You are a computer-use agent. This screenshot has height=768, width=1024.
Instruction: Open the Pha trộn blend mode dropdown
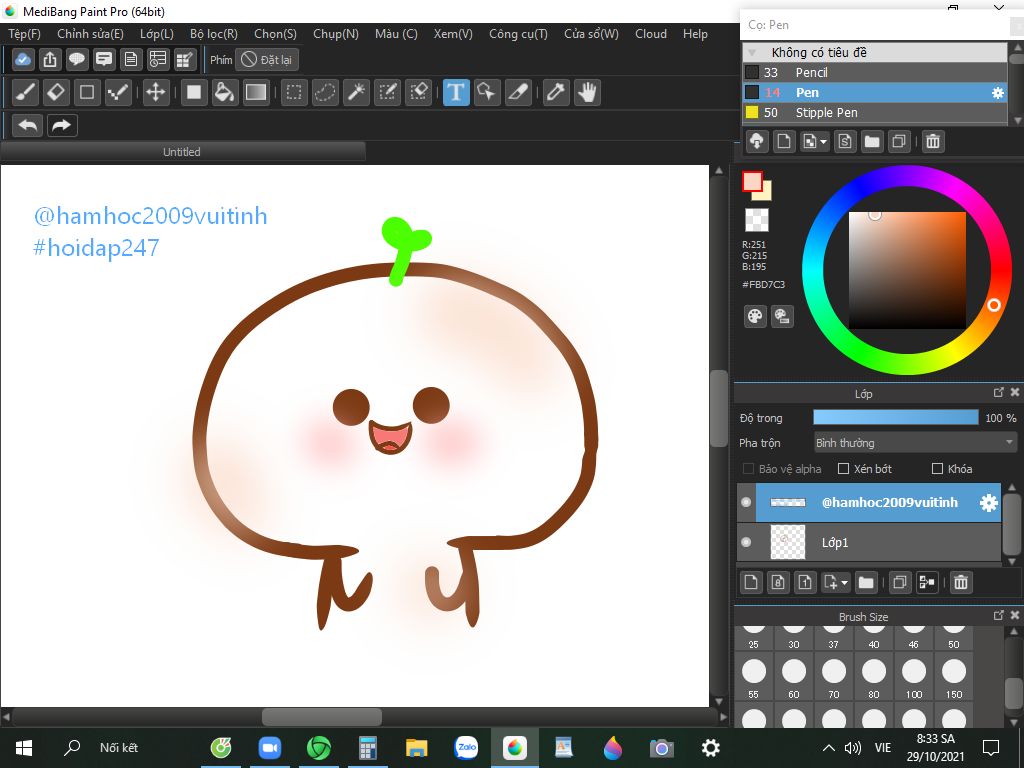pos(915,443)
